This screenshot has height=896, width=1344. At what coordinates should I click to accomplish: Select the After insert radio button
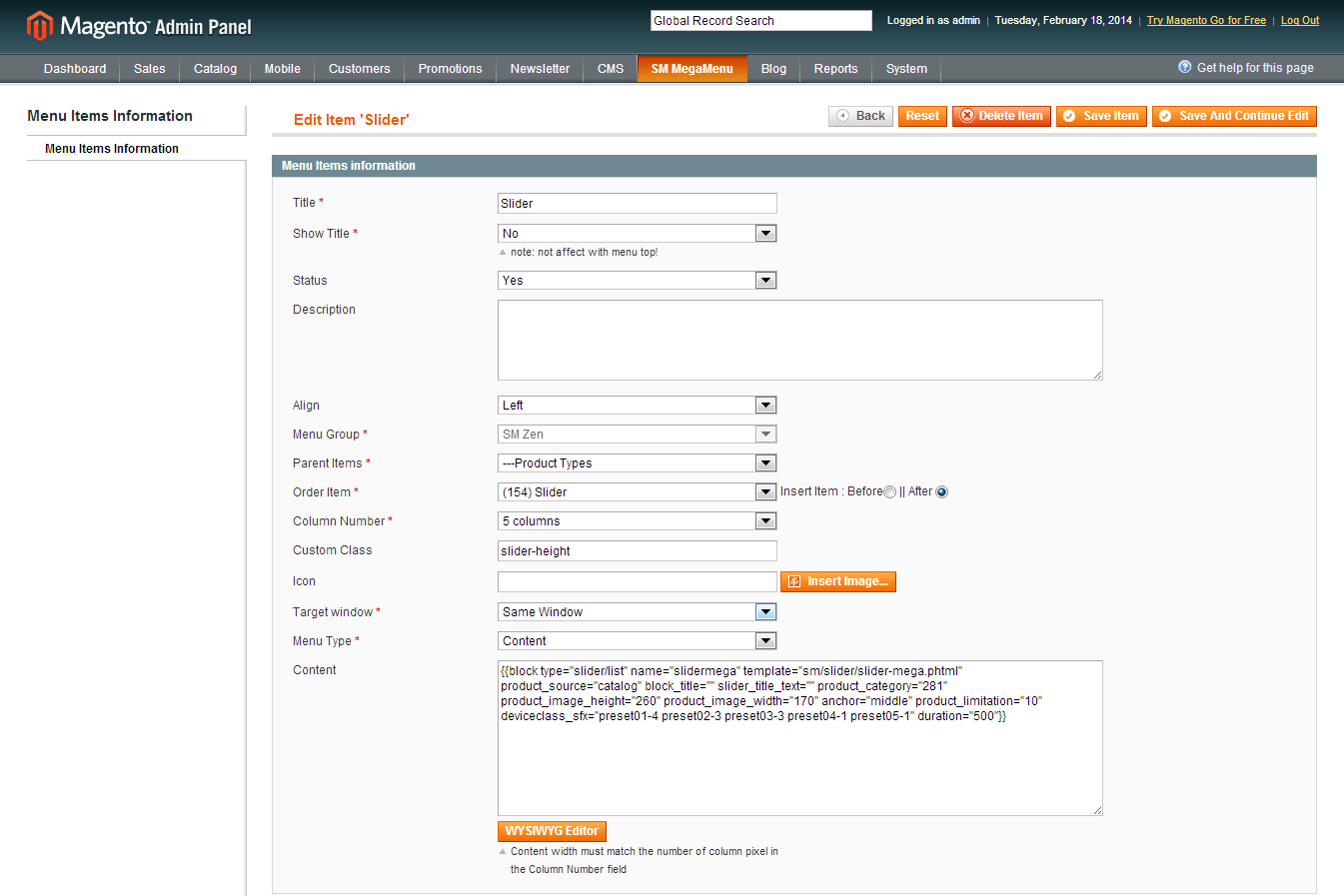[x=941, y=492]
